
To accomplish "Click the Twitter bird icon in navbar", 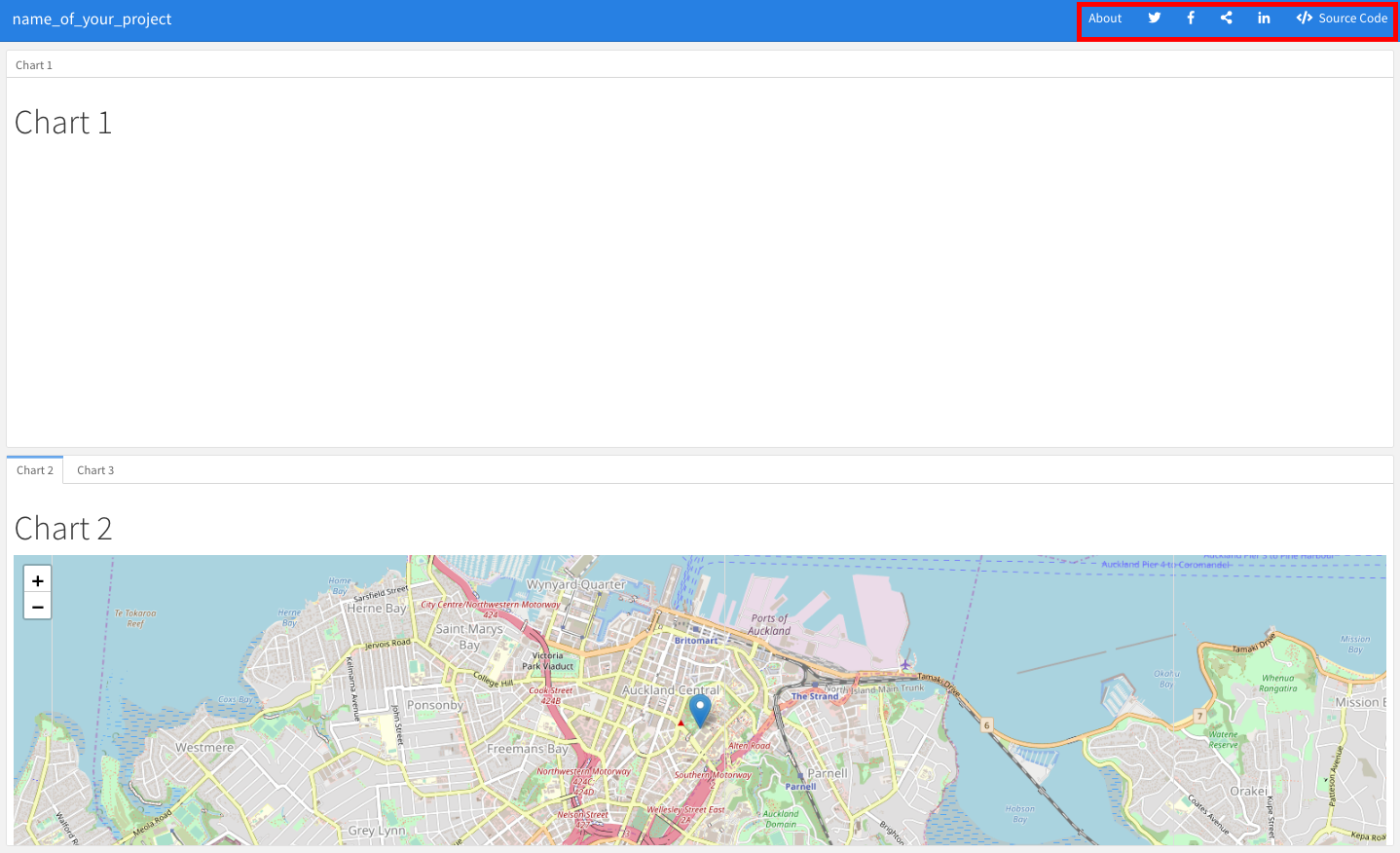I will 1154,19.
